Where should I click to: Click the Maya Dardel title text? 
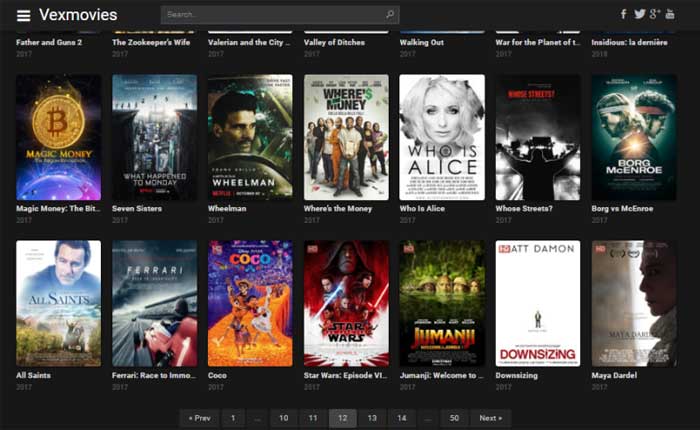pyautogui.click(x=614, y=376)
